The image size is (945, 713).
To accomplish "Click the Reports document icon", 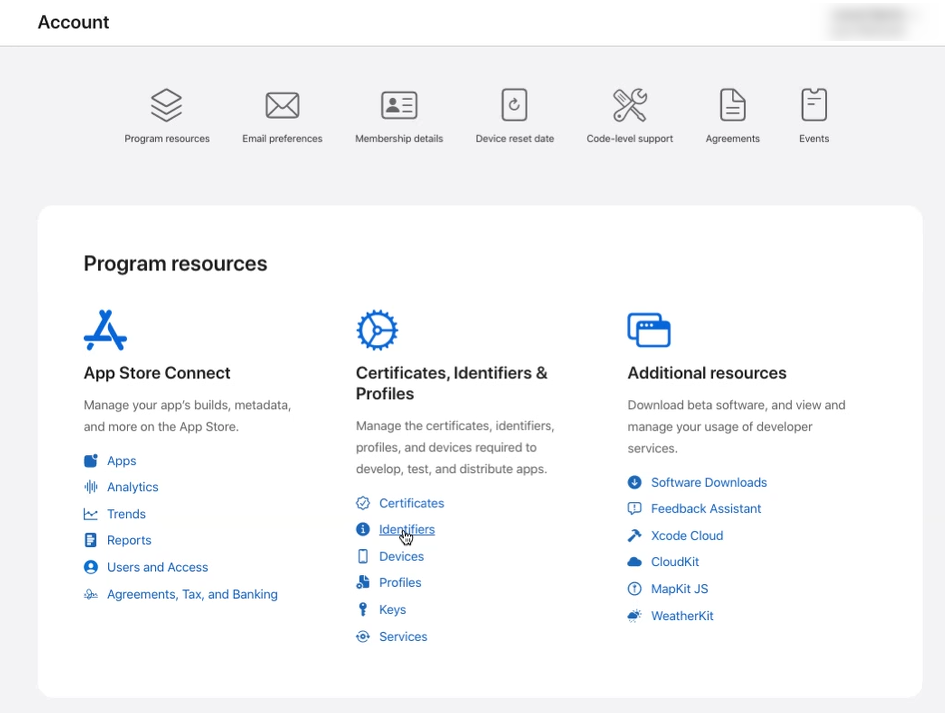I will (90, 540).
